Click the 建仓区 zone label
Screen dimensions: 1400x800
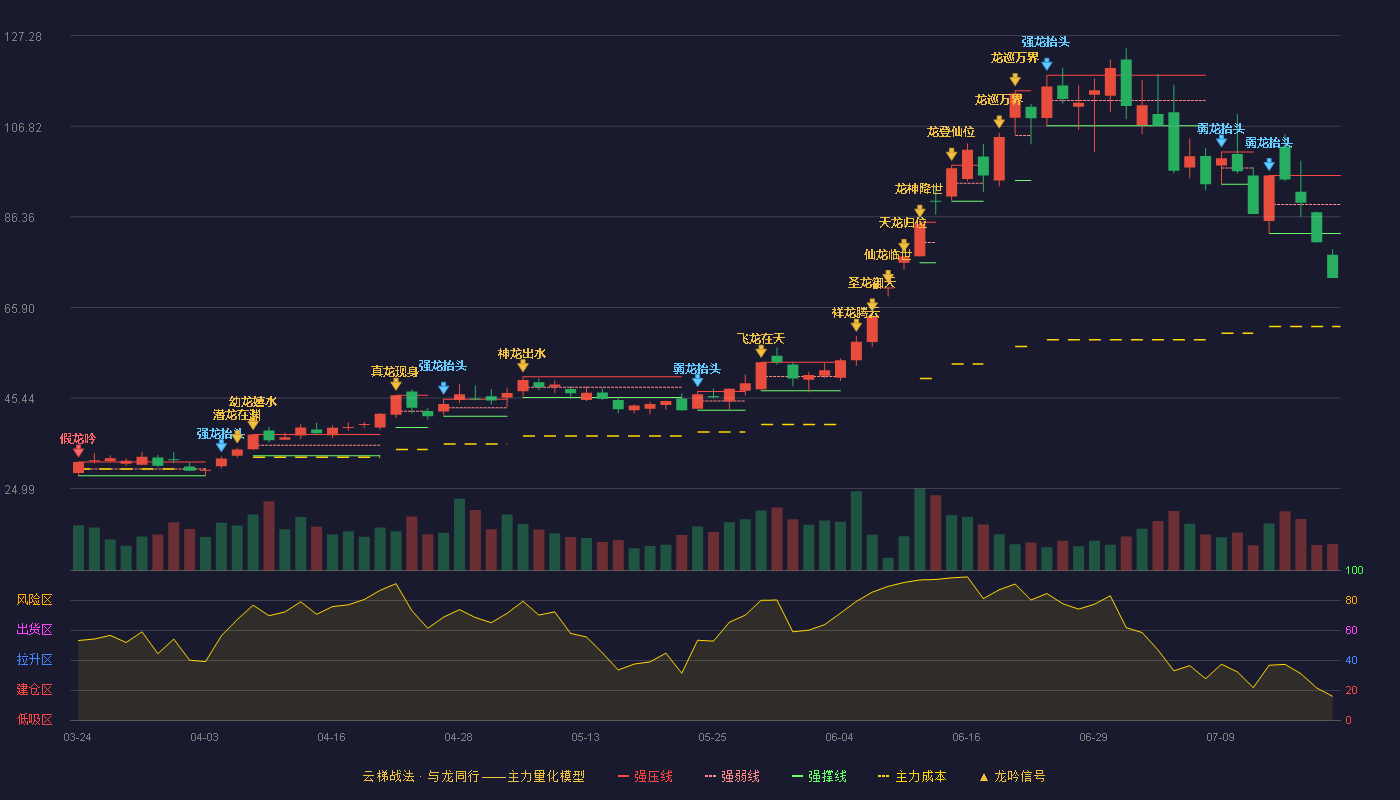35,690
